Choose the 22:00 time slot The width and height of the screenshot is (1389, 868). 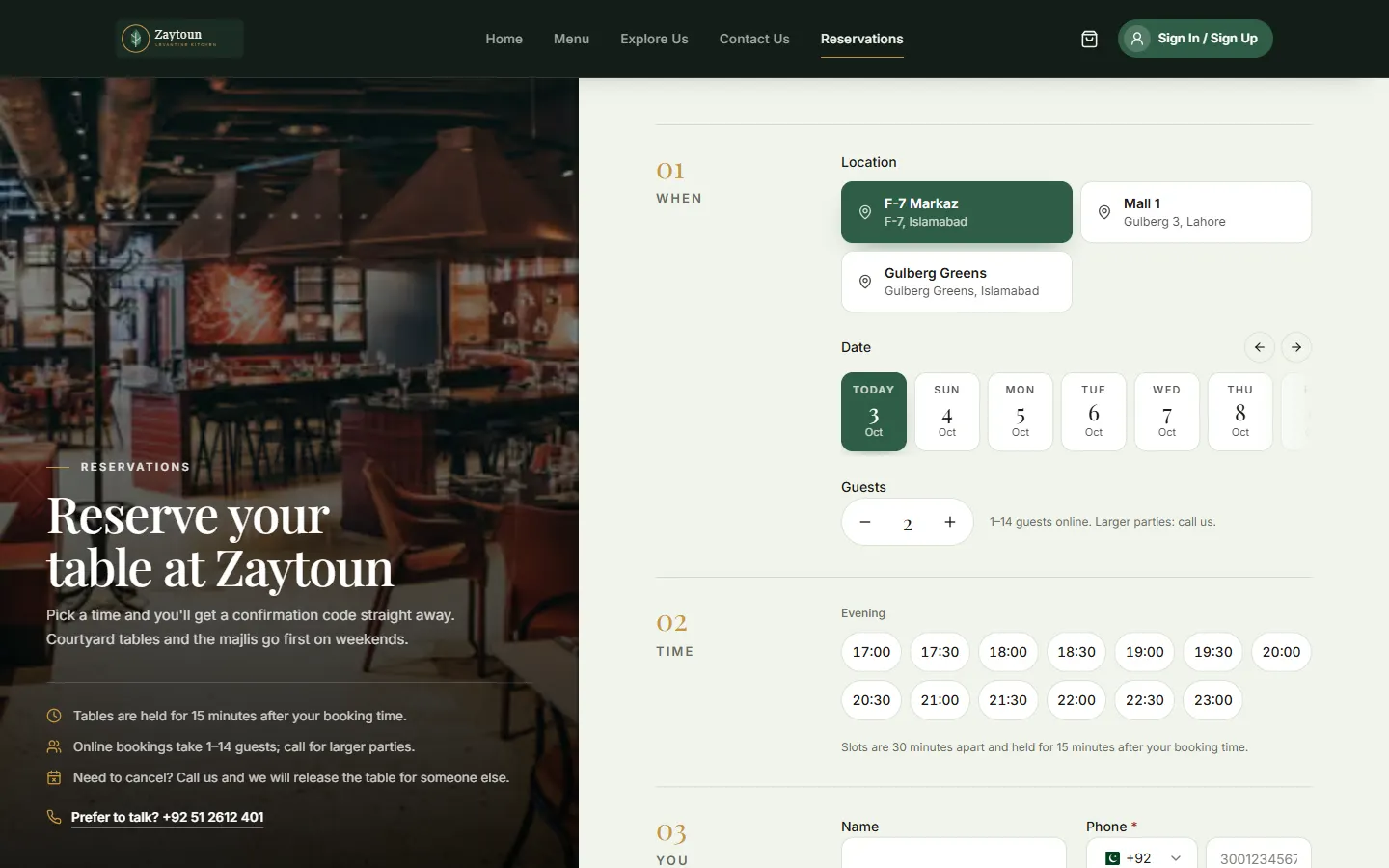pos(1076,700)
